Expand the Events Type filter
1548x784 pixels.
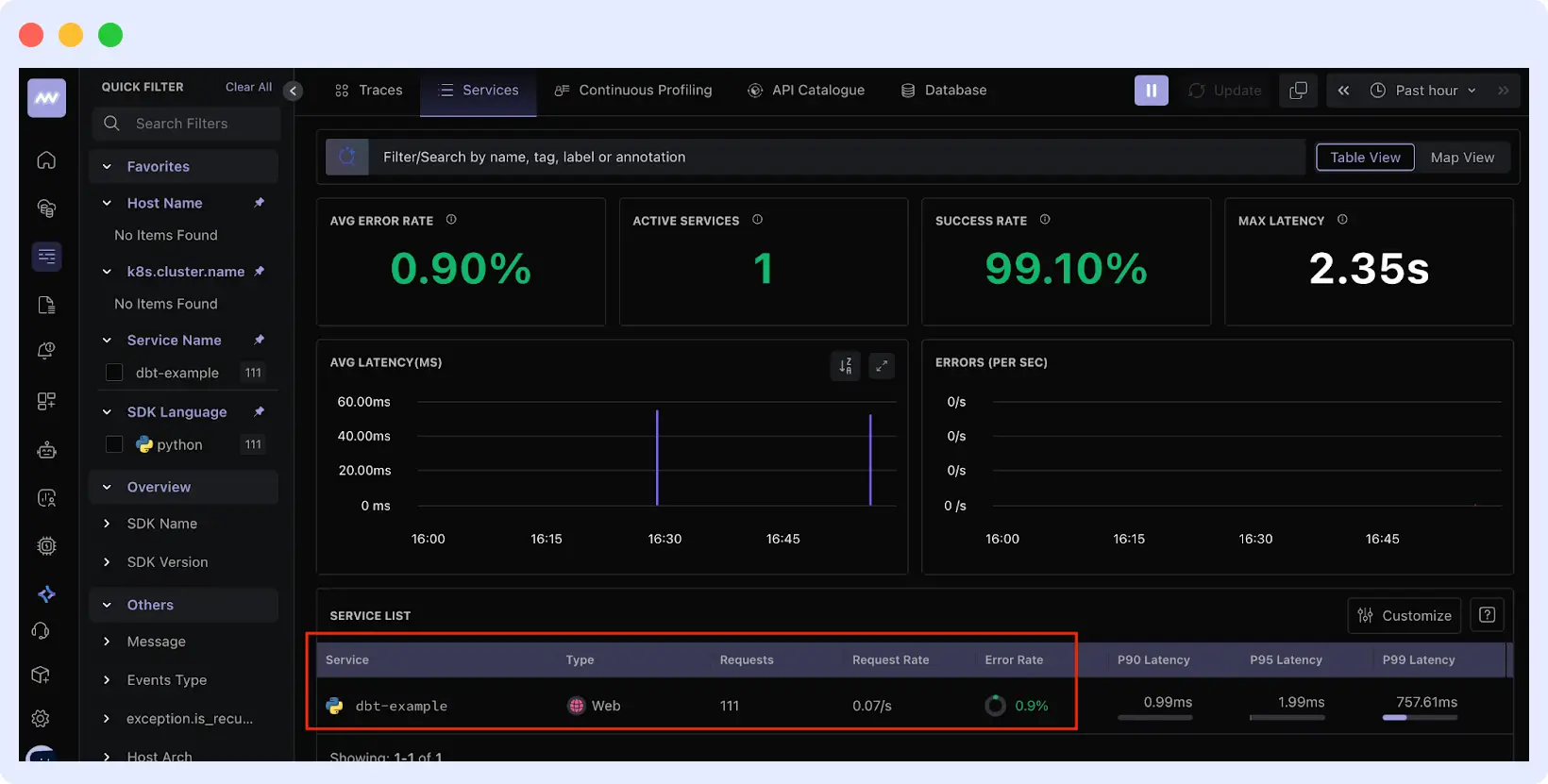(x=107, y=680)
